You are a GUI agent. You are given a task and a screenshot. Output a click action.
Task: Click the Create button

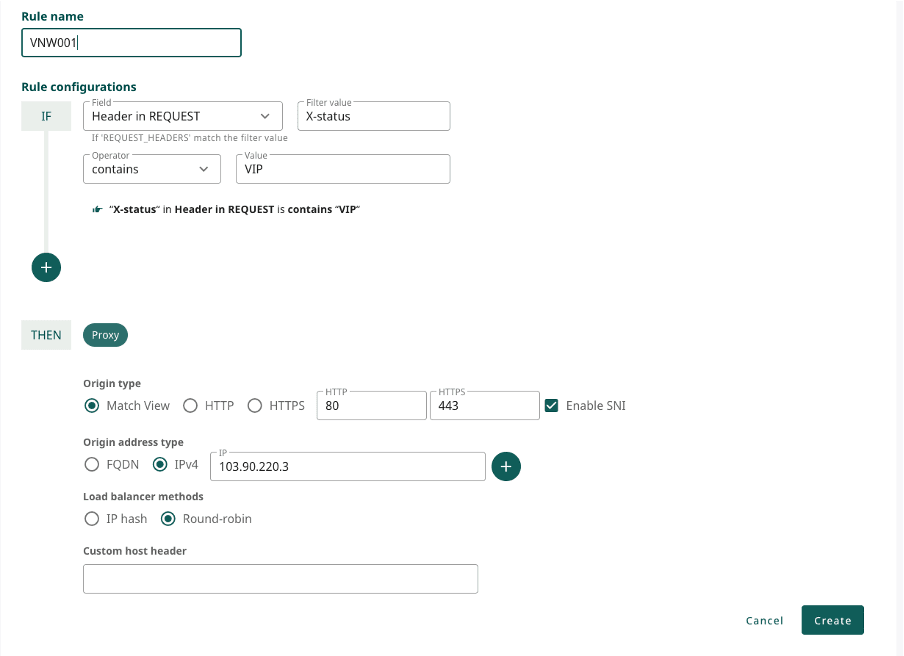pyautogui.click(x=833, y=620)
